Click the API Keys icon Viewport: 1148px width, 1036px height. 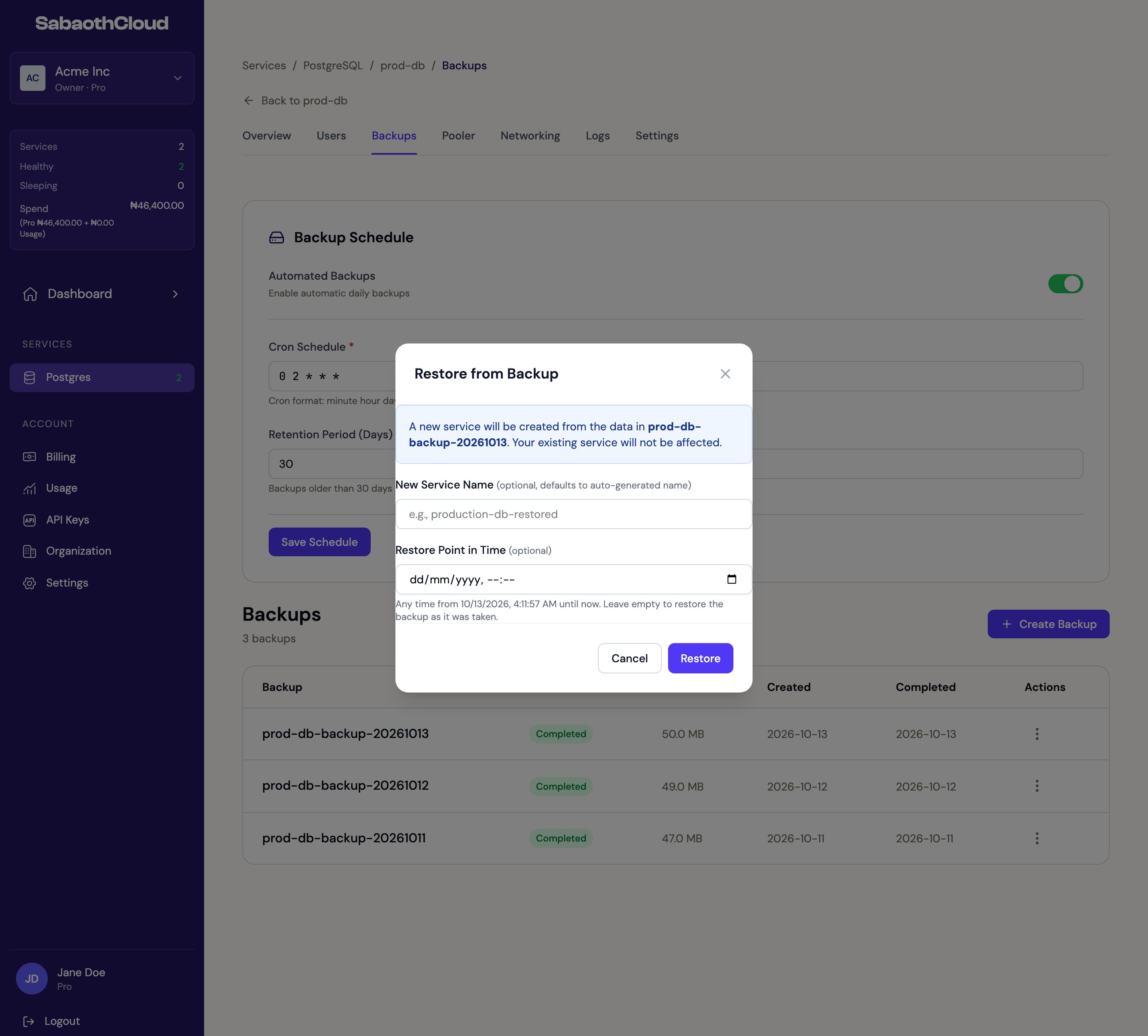point(29,520)
